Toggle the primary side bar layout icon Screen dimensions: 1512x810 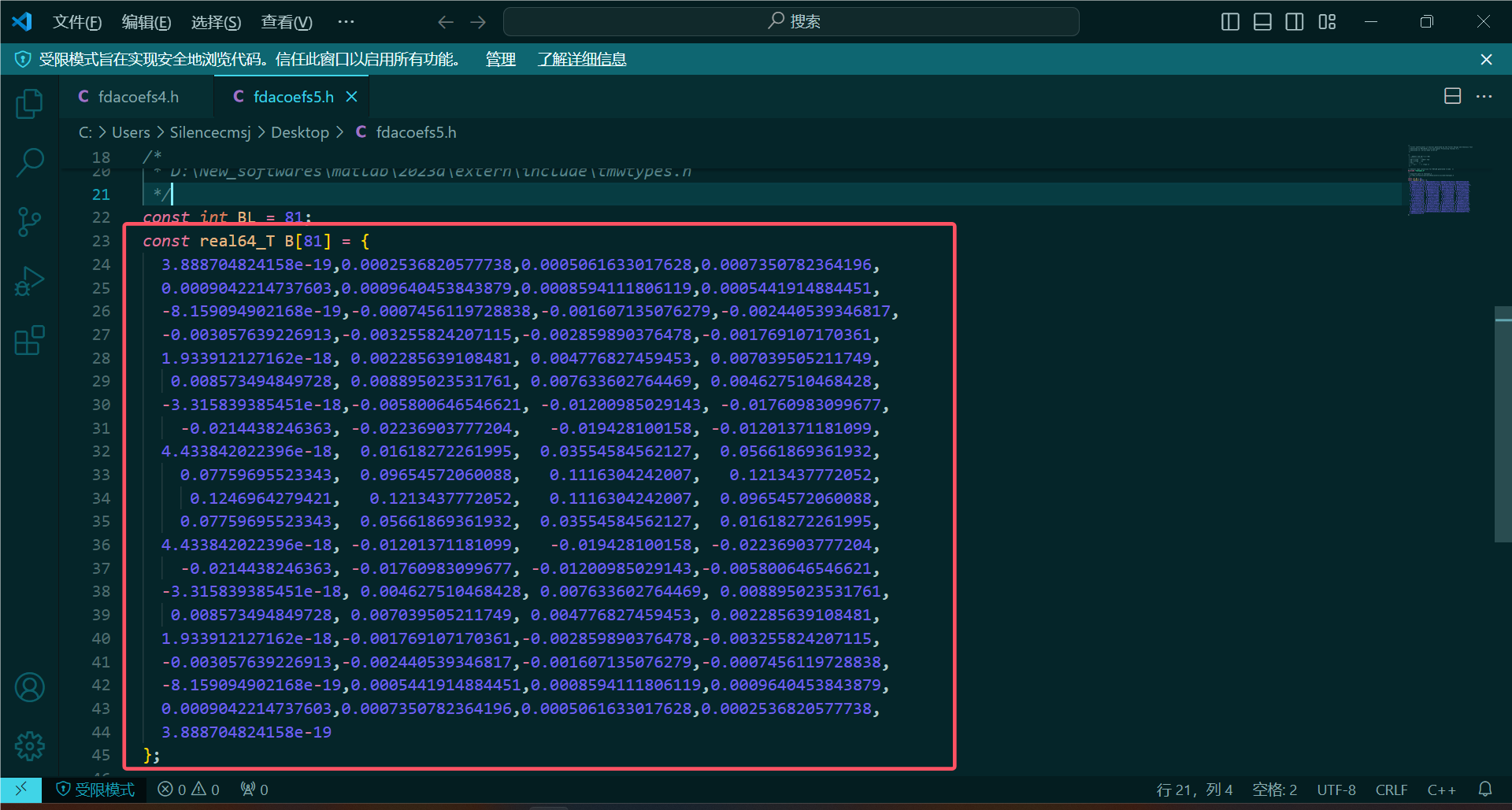point(1230,22)
